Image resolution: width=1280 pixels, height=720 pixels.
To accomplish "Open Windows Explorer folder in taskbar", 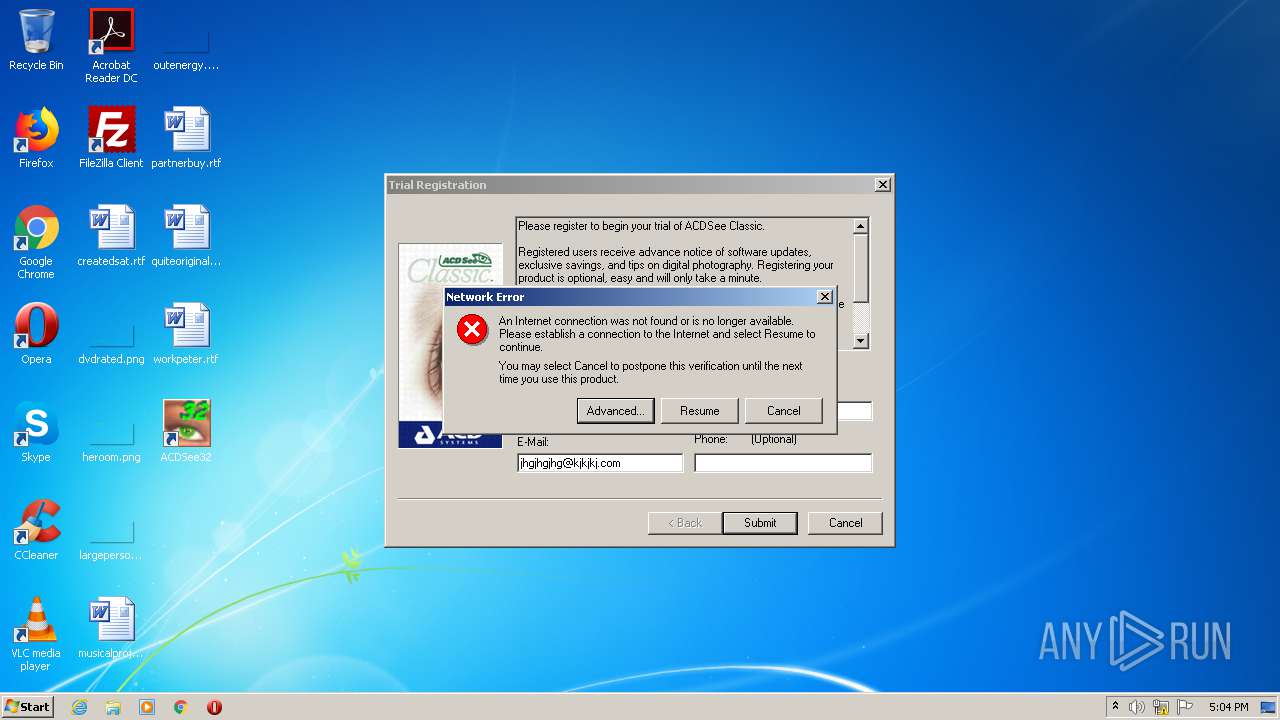I will 113,707.
